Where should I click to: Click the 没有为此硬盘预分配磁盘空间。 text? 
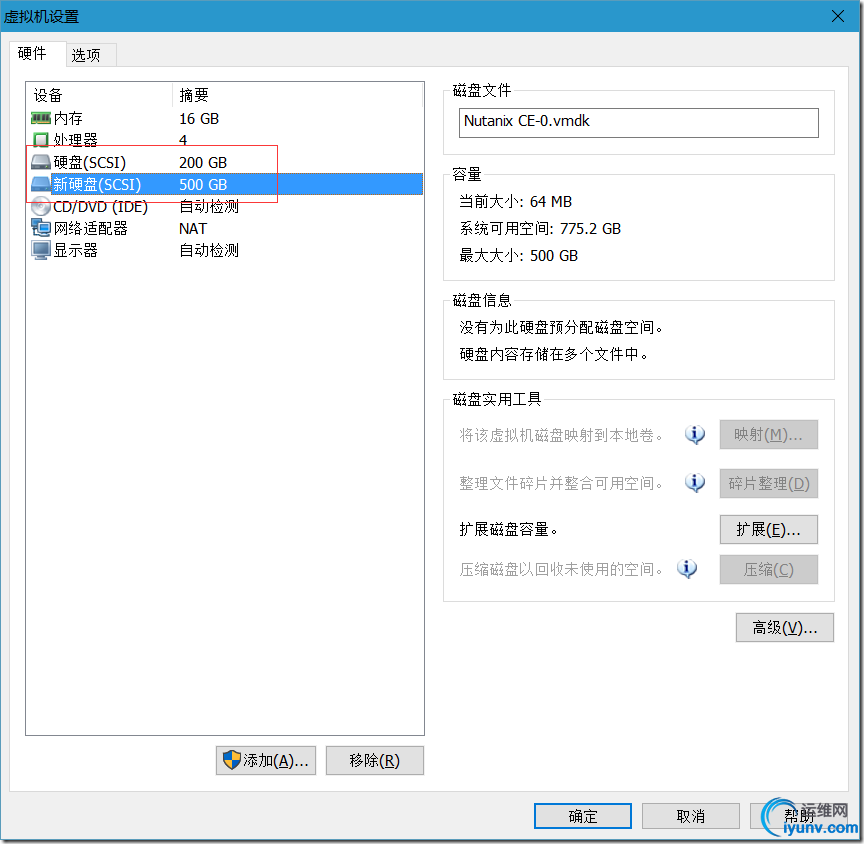coord(561,327)
